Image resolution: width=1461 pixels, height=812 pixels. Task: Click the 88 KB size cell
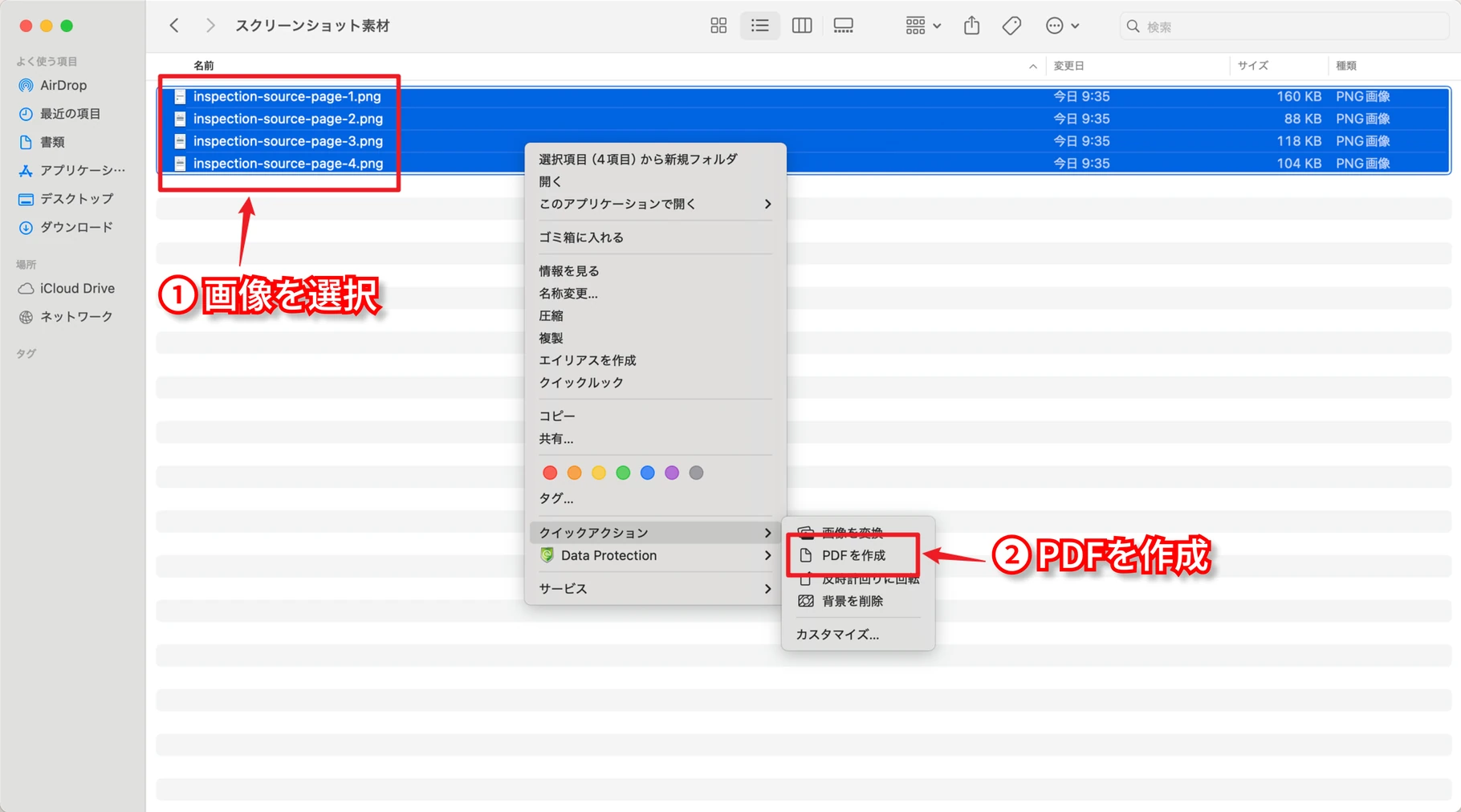[1302, 119]
